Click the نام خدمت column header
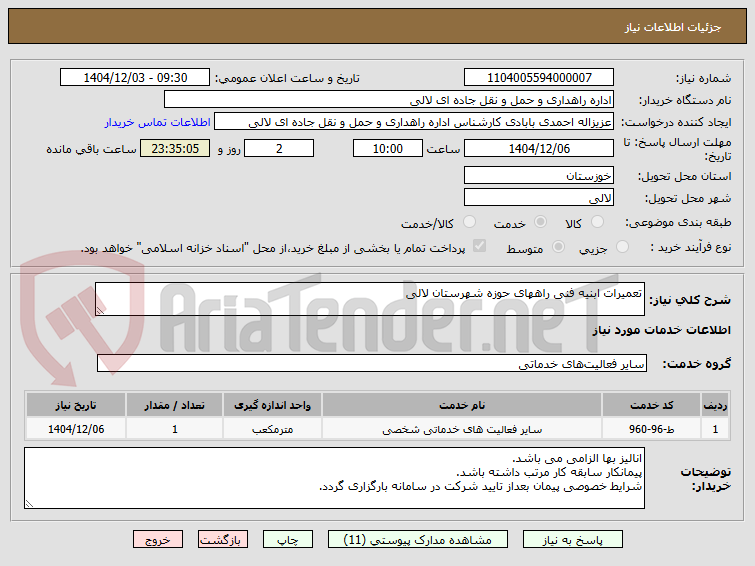The image size is (755, 566). [x=462, y=405]
